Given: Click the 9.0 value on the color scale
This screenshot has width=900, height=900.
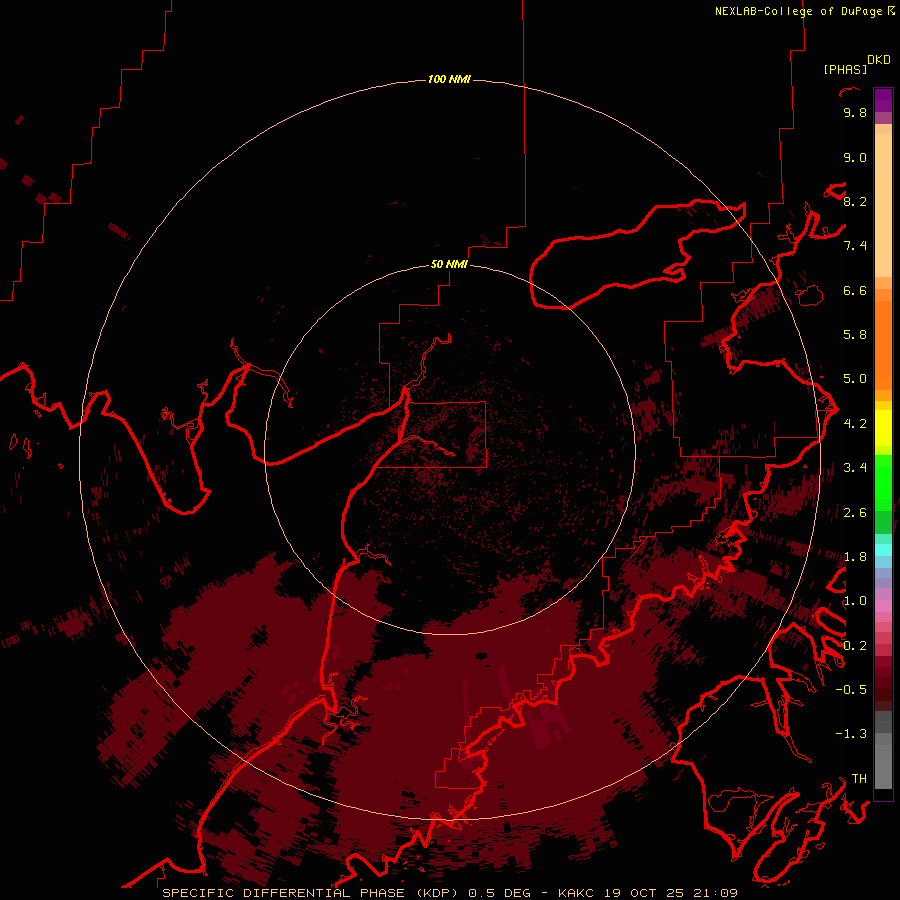Looking at the screenshot, I should 855,157.
